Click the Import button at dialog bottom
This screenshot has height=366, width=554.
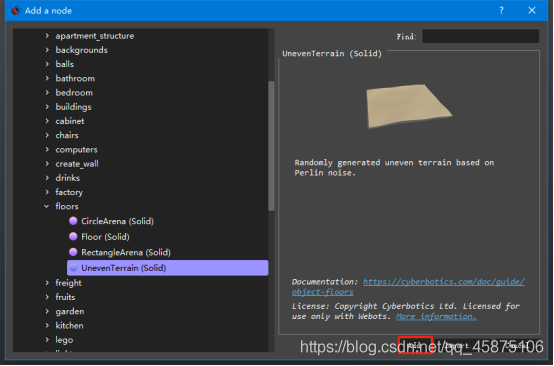pyautogui.click(x=456, y=345)
